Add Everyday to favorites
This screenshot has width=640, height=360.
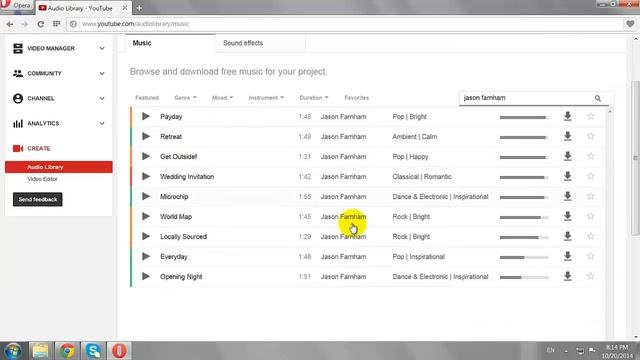[590, 256]
